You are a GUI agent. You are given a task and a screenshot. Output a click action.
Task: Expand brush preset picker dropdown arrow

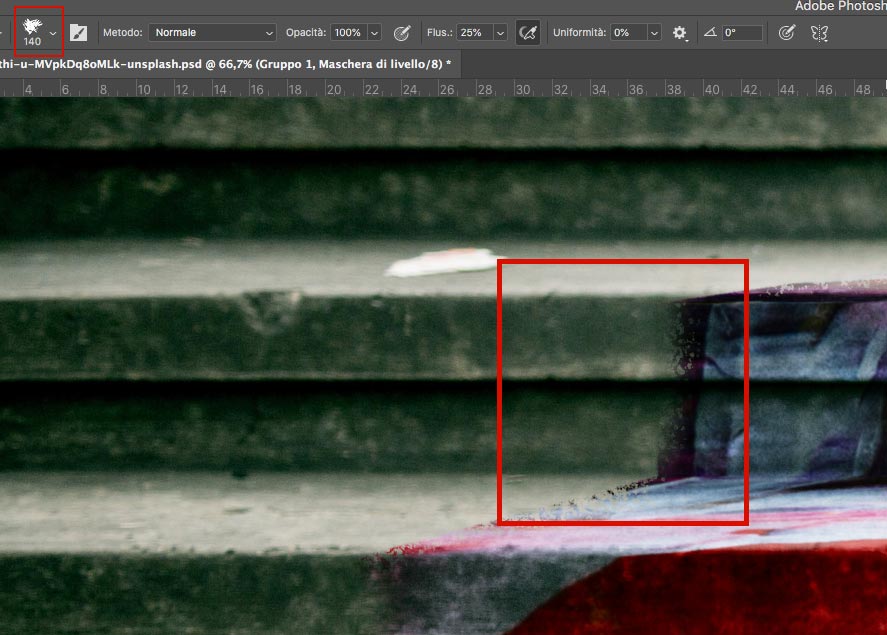coord(53,33)
